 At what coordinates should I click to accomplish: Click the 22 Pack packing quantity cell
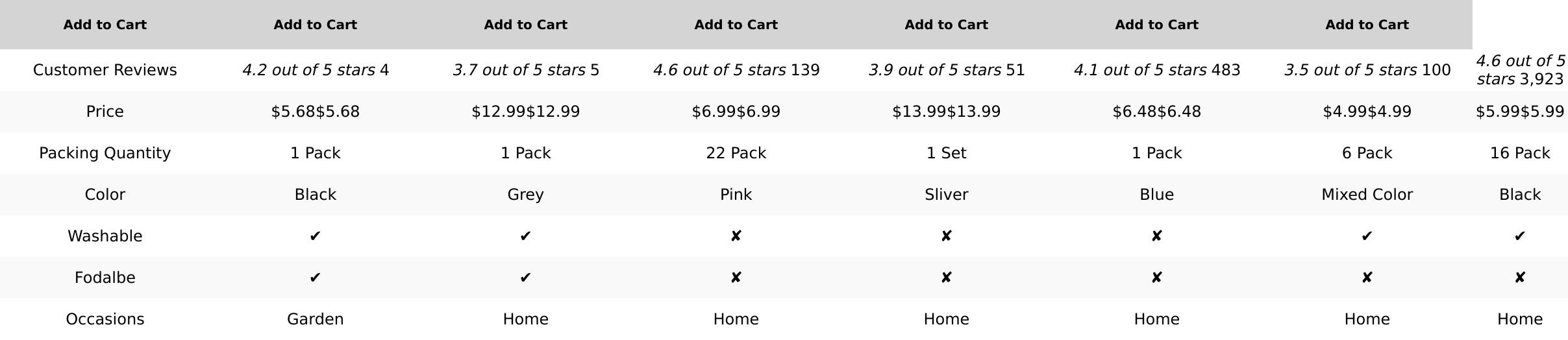click(736, 153)
